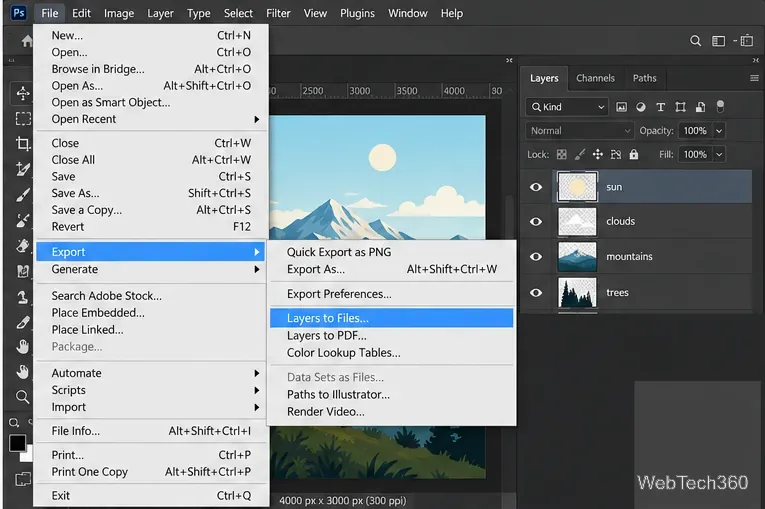Open the Normal blend mode dropdown
Viewport: 765px width, 509px height.
click(x=579, y=131)
